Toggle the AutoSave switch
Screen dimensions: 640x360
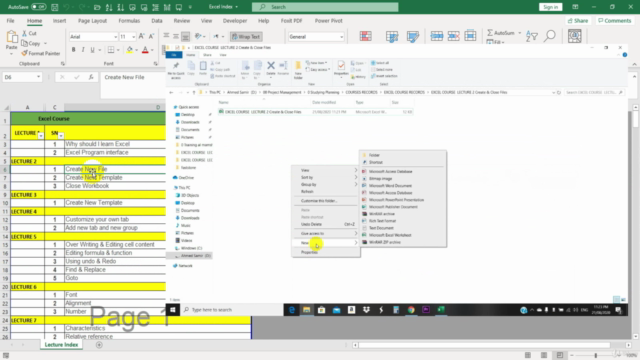pyautogui.click(x=38, y=7)
